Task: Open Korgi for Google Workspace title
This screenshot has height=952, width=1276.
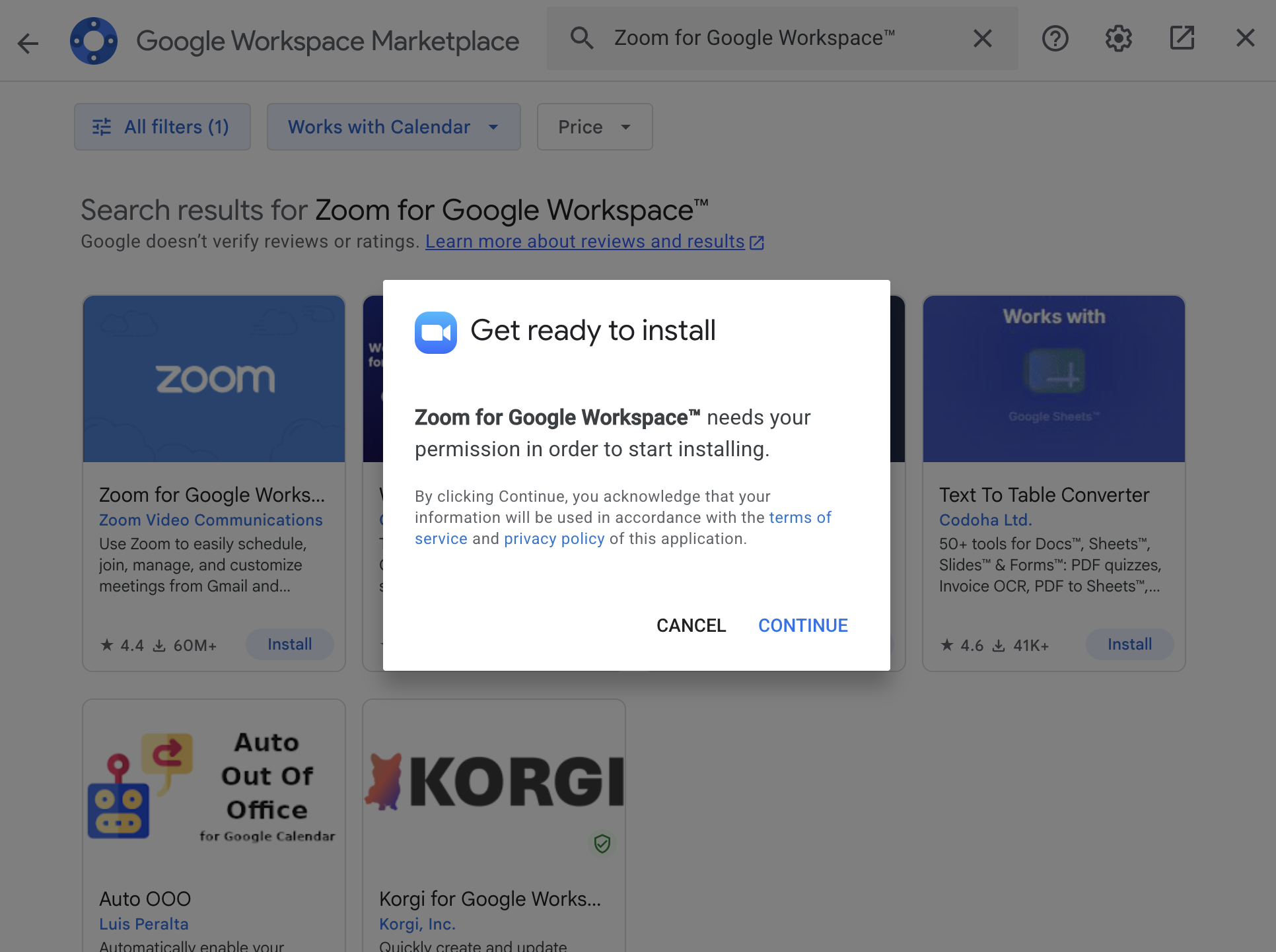Action: [490, 899]
